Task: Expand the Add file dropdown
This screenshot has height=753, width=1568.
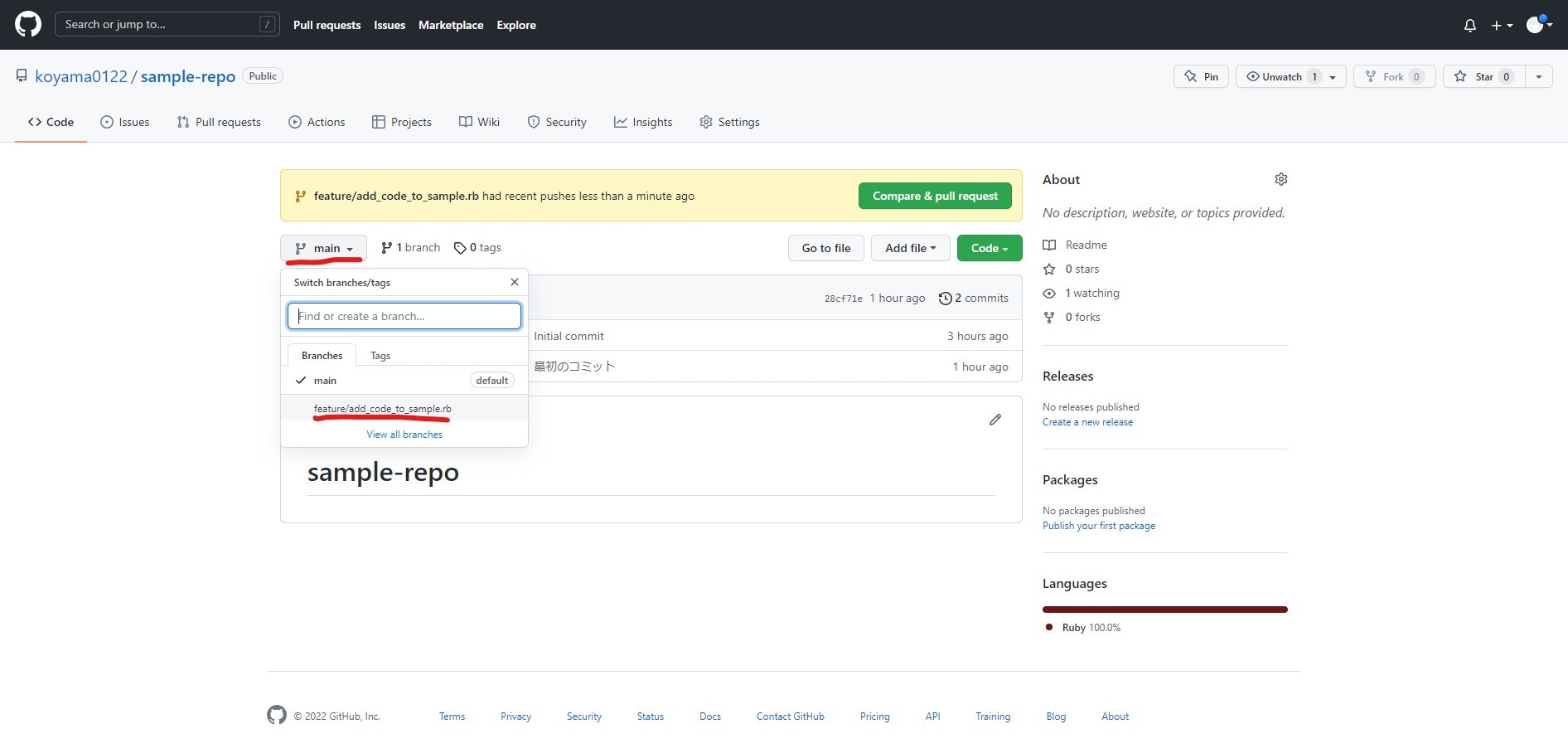Action: (911, 248)
